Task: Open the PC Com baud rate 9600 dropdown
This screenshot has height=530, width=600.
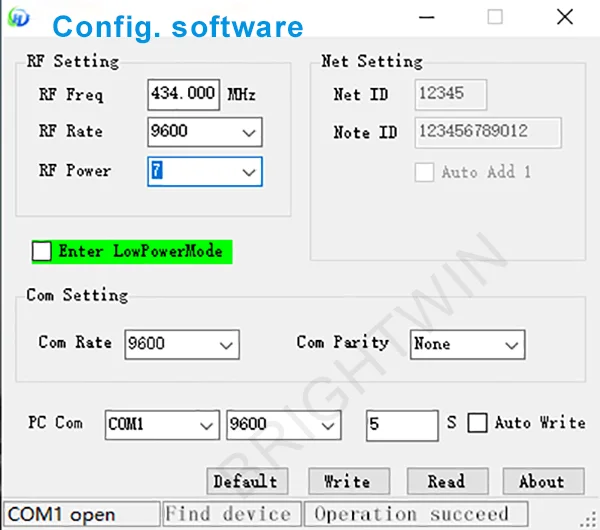Action: tap(284, 425)
